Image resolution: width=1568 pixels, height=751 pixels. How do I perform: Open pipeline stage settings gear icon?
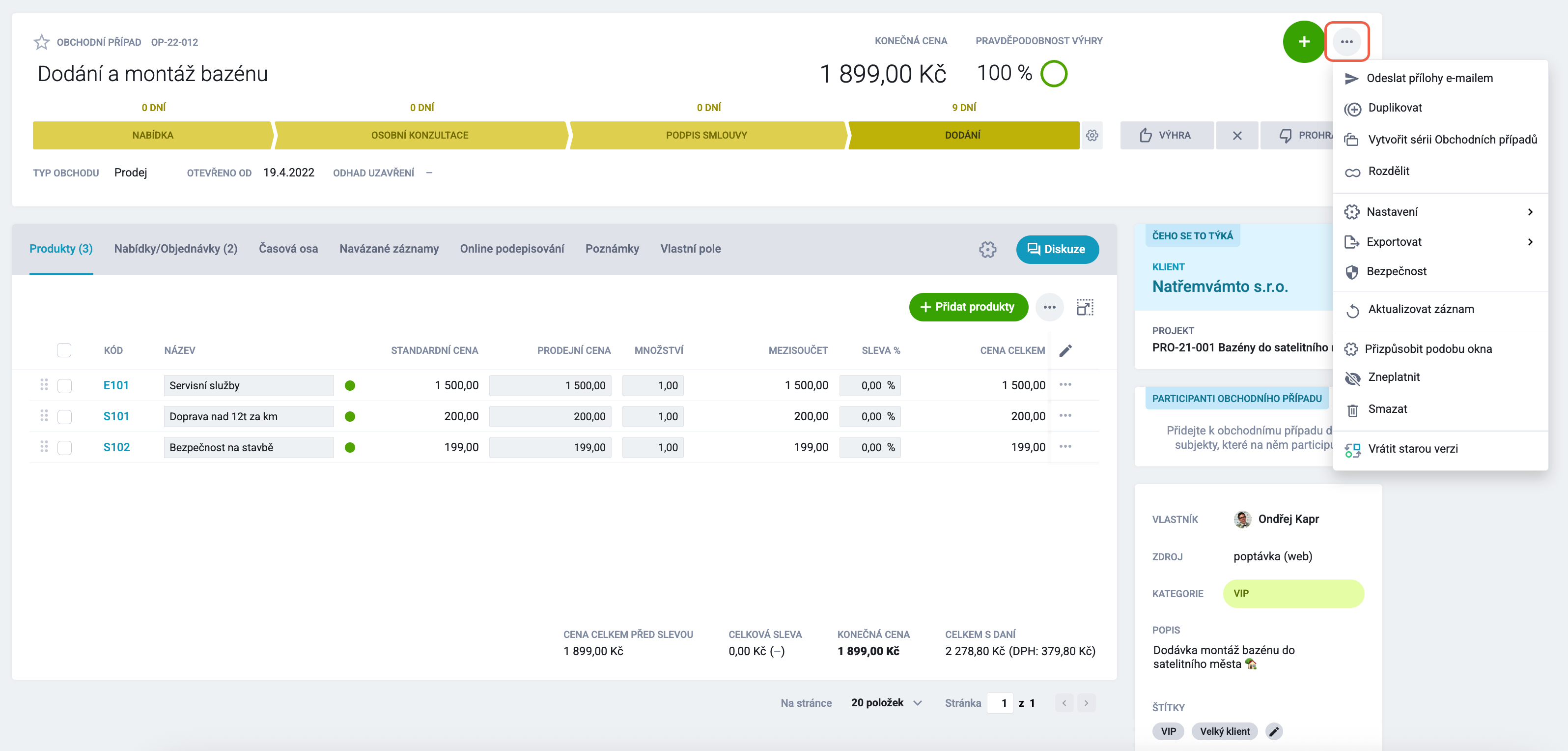(x=1092, y=135)
